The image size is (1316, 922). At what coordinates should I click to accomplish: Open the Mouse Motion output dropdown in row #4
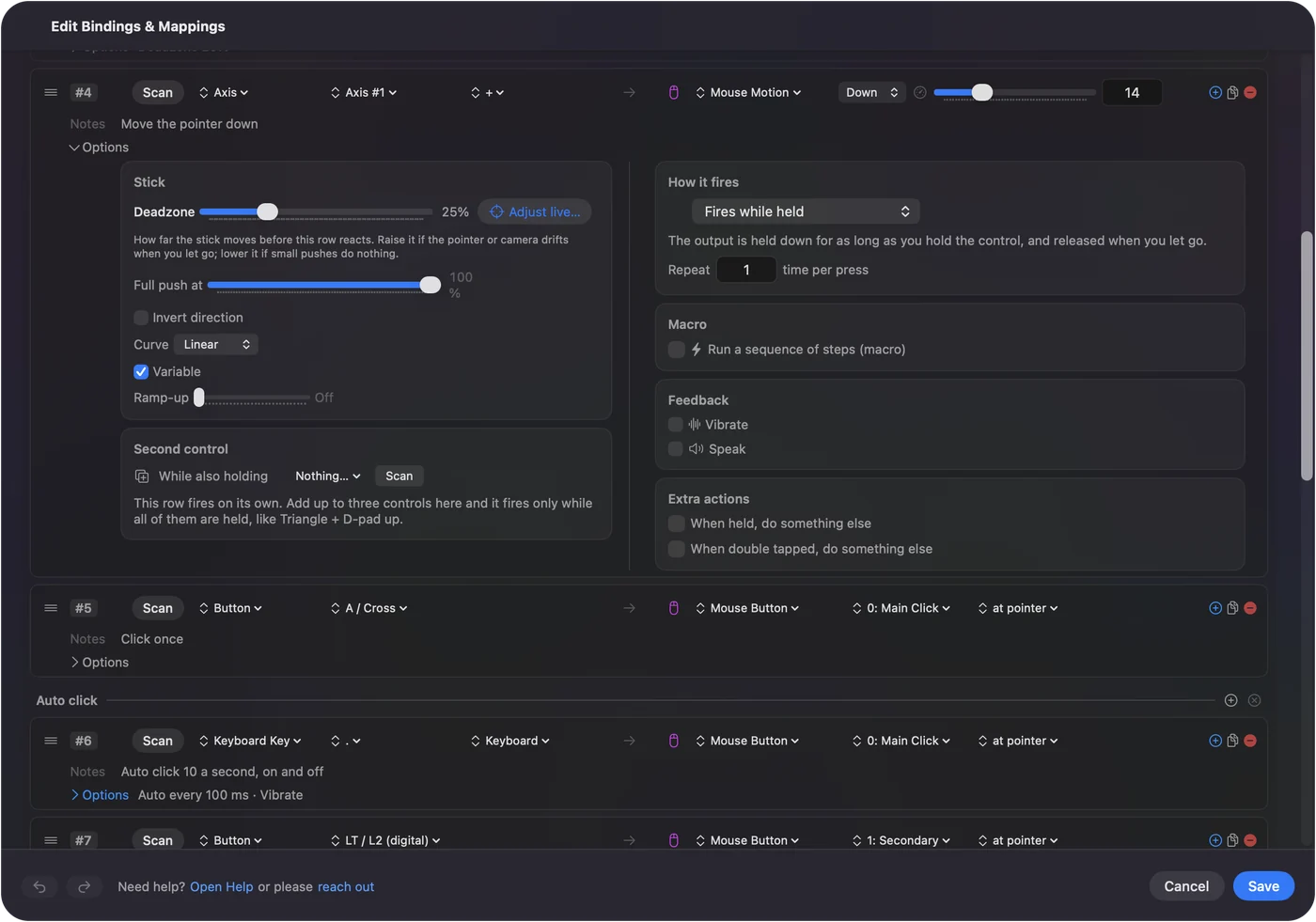(x=748, y=92)
